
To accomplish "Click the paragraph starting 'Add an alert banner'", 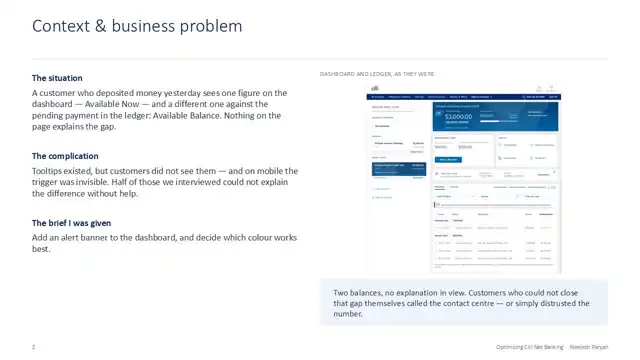I will (x=164, y=243).
